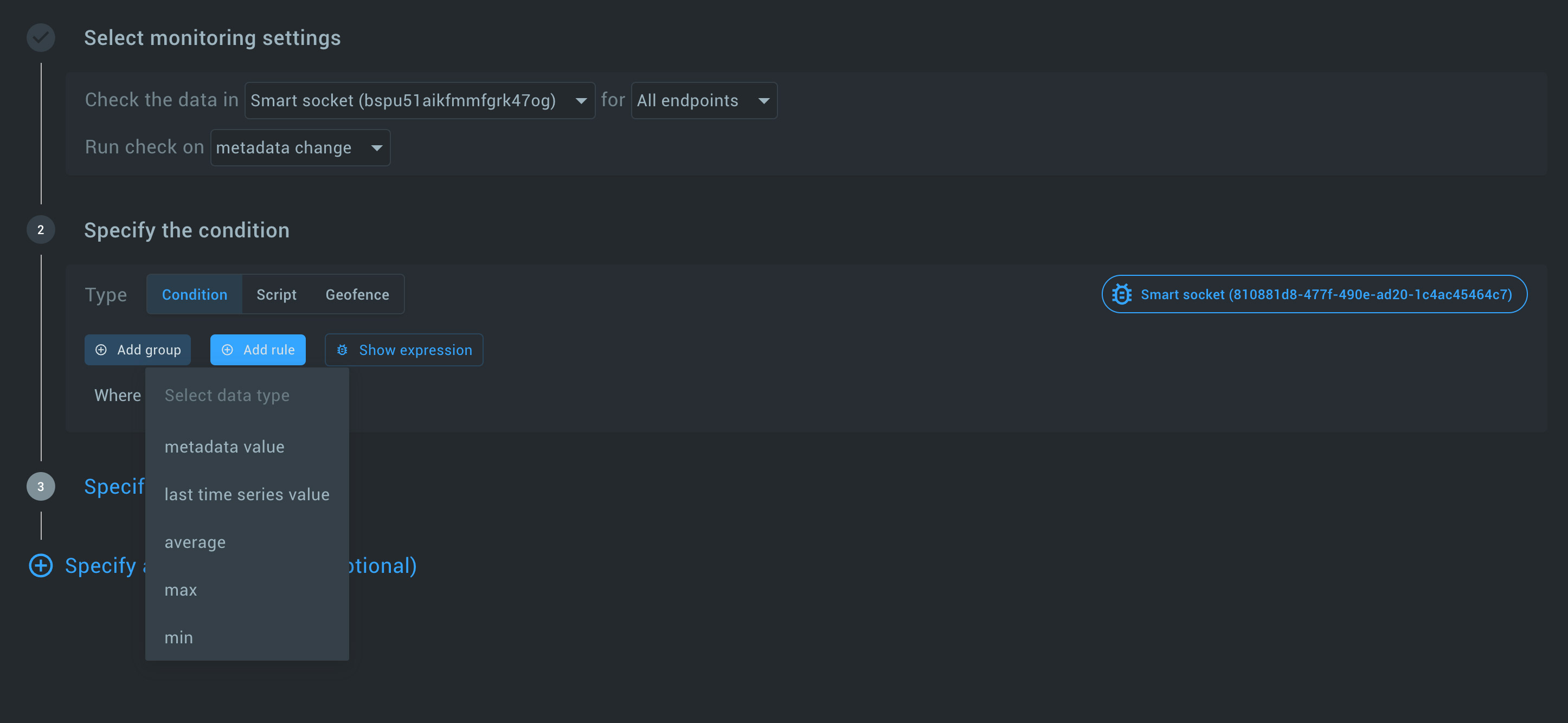The height and width of the screenshot is (723, 1568).
Task: Click the Smart socket device icon
Action: pyautogui.click(x=1121, y=294)
